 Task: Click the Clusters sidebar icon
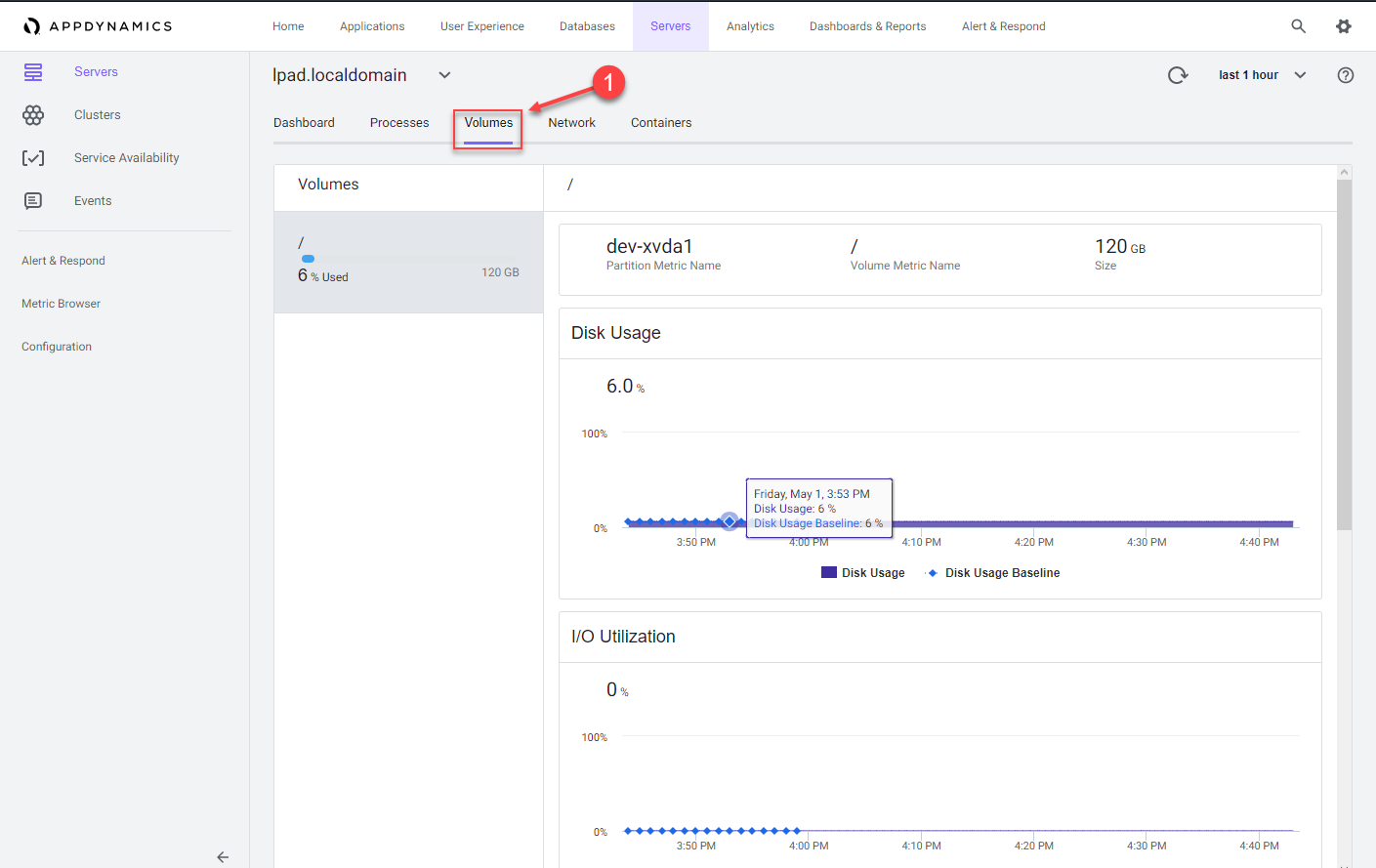coord(33,115)
